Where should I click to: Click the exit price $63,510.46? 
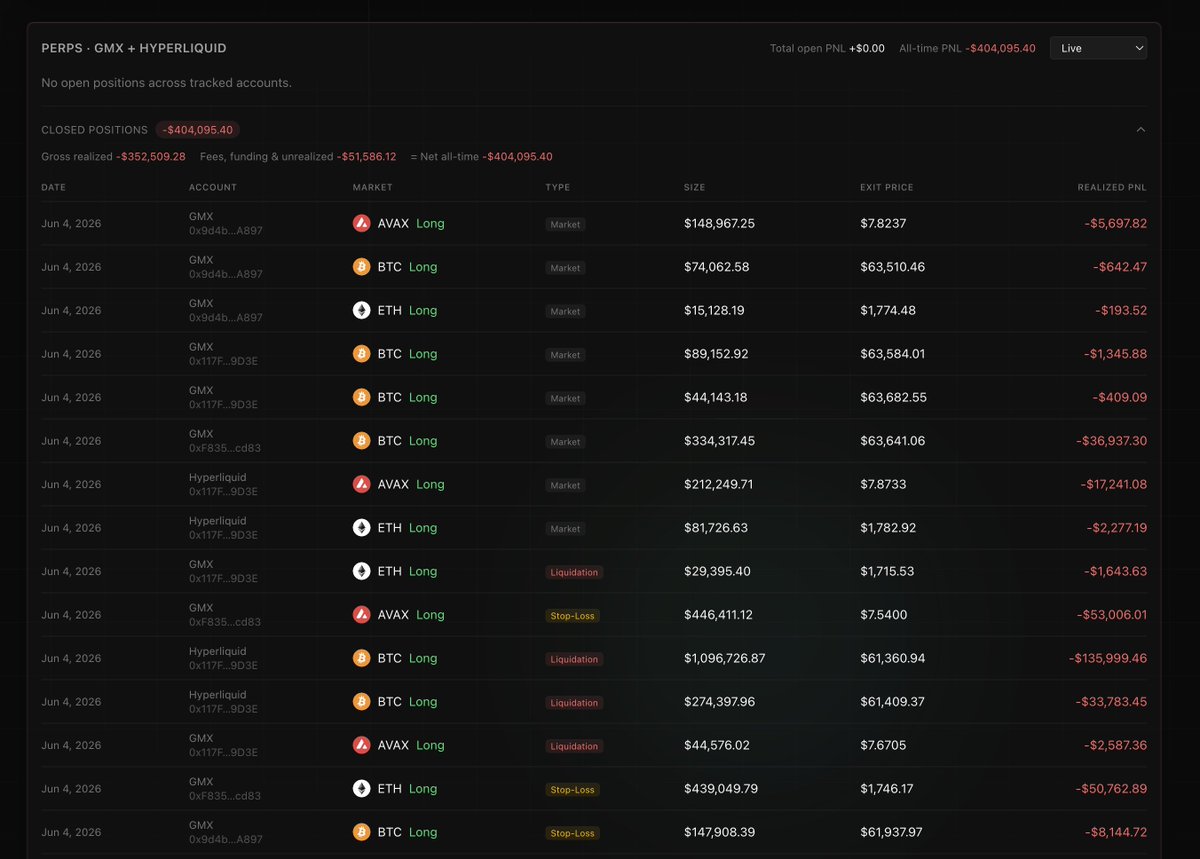pyautogui.click(x=893, y=267)
